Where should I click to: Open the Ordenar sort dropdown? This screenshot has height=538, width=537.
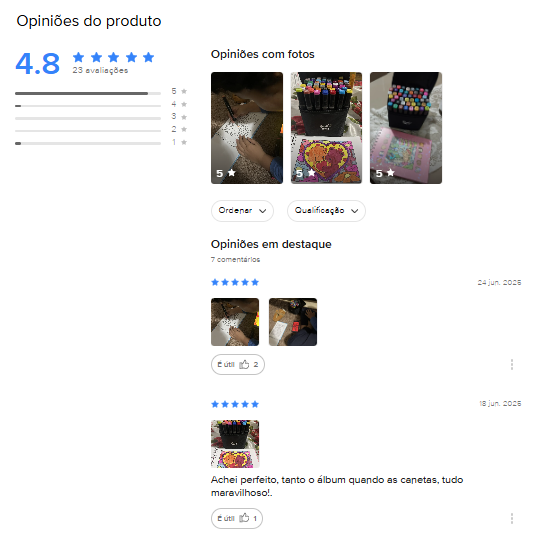tap(242, 211)
